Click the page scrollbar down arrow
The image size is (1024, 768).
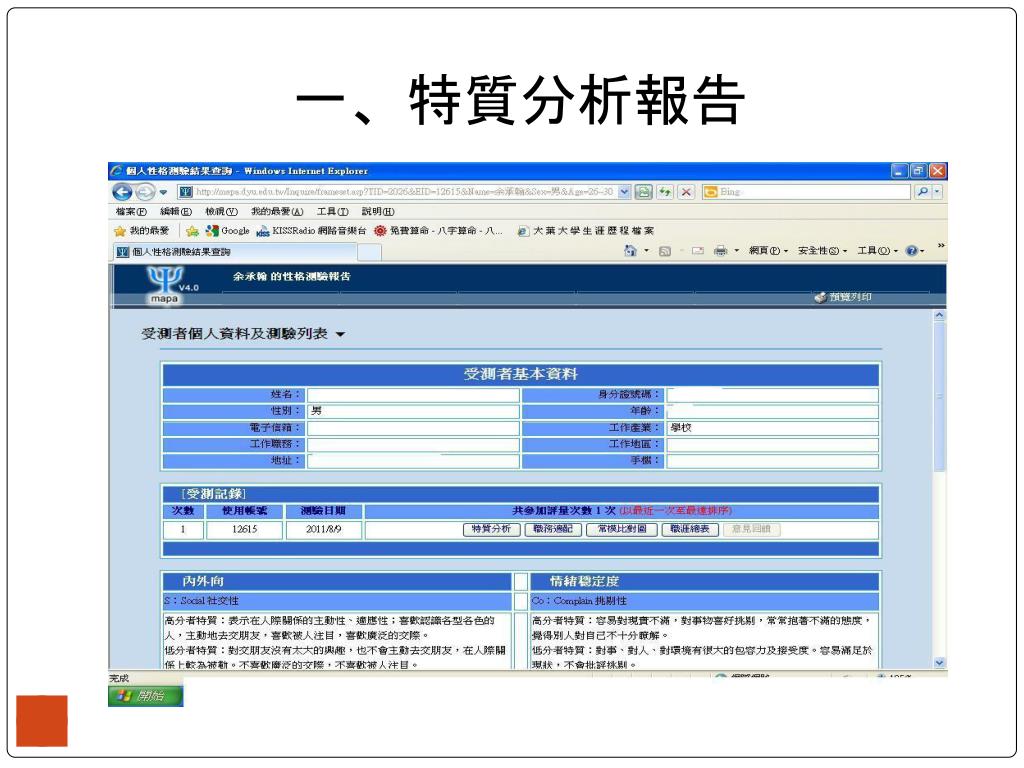pos(940,663)
